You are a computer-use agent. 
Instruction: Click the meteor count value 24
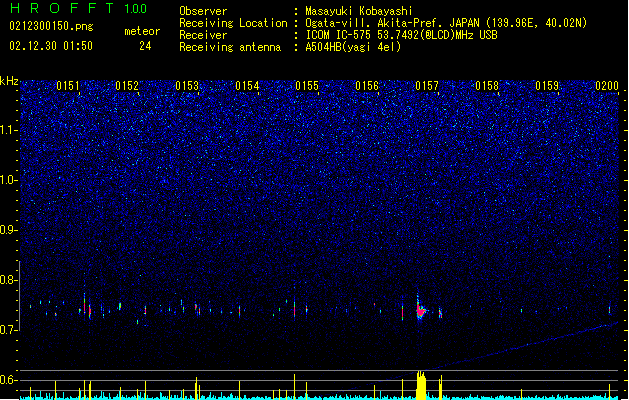[x=145, y=46]
